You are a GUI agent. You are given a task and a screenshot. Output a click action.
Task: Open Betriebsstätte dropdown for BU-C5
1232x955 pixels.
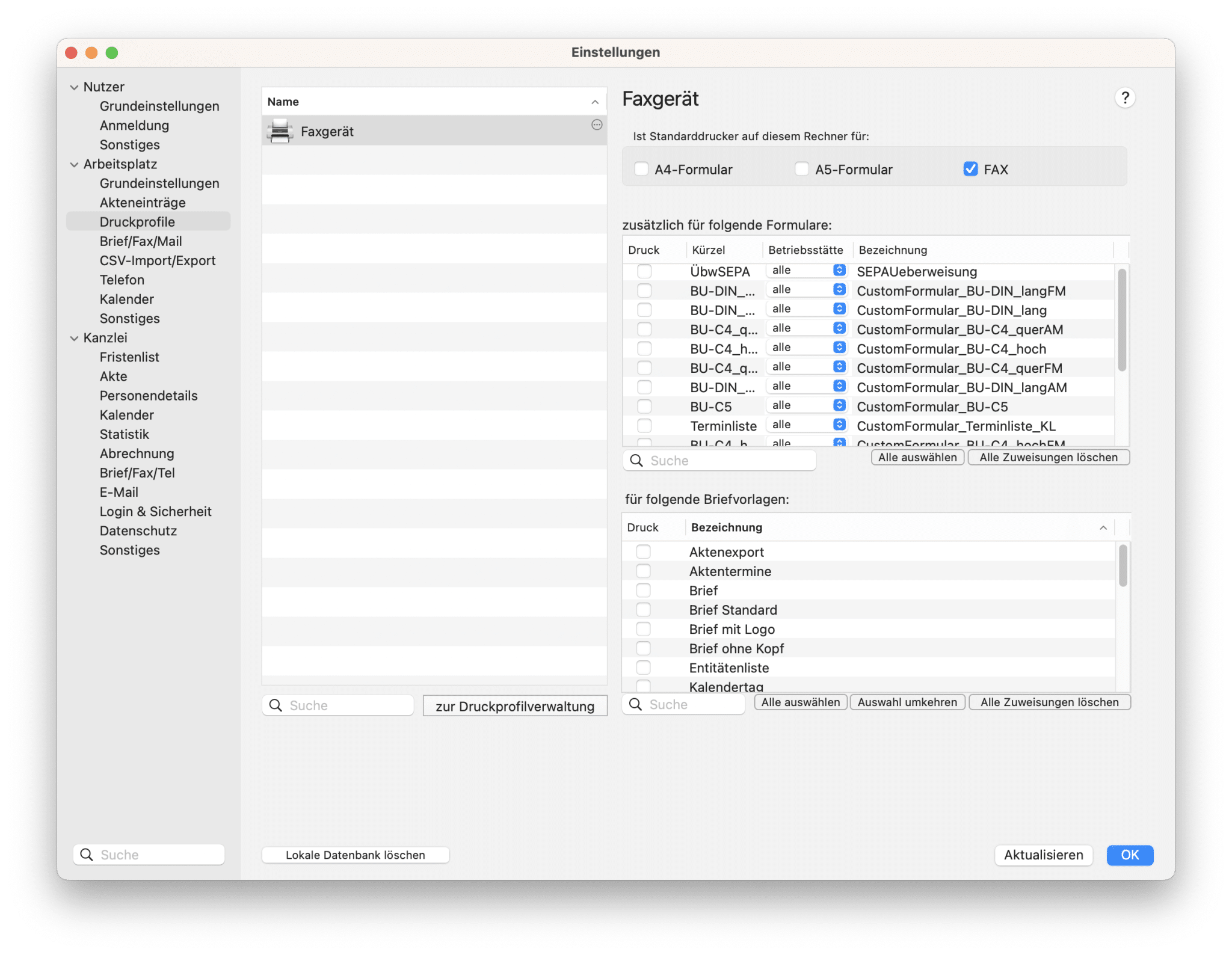pyautogui.click(x=807, y=405)
